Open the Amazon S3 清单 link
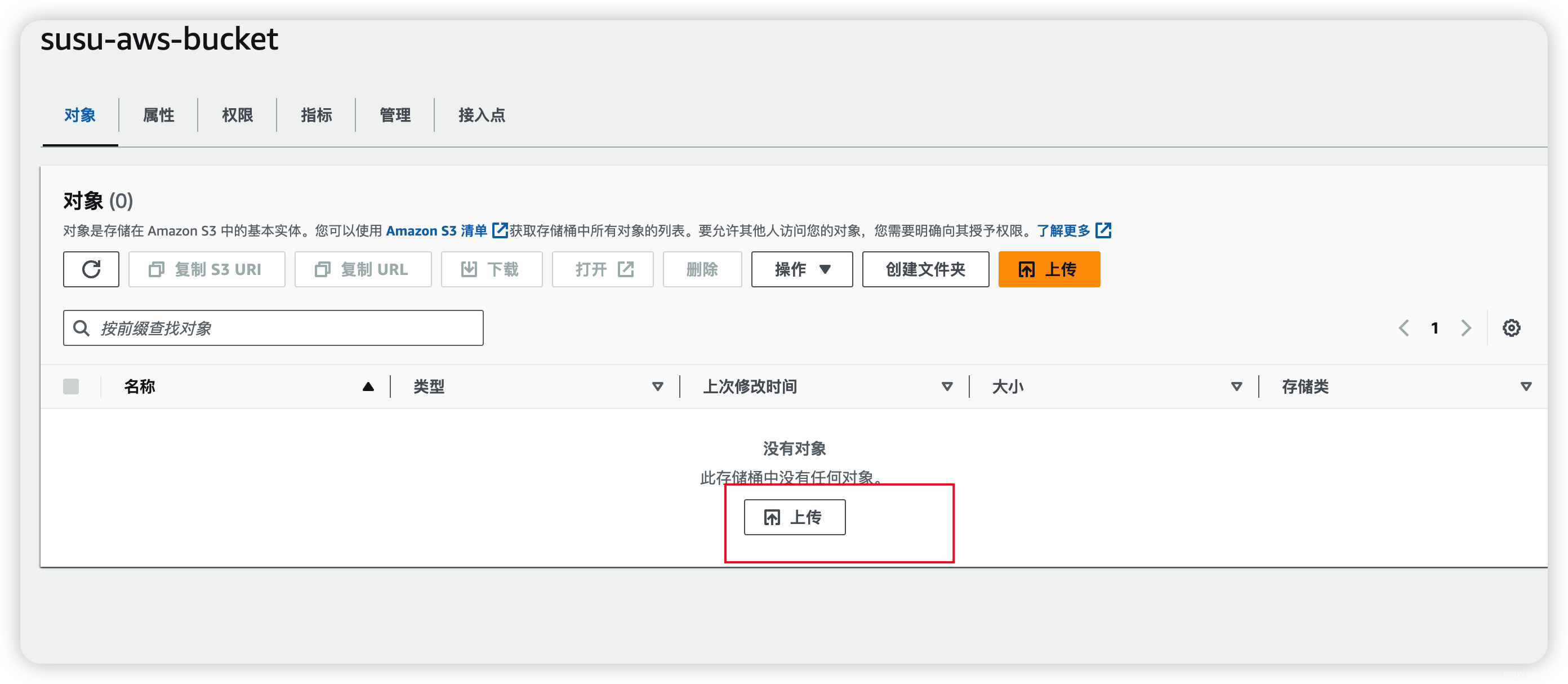1568x684 pixels. (x=436, y=231)
